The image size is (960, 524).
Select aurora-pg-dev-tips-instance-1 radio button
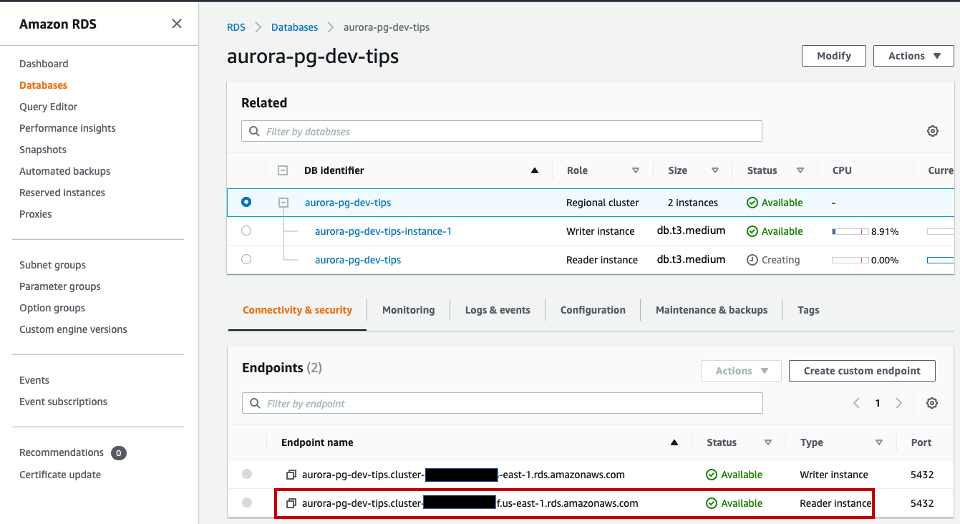pyautogui.click(x=246, y=231)
